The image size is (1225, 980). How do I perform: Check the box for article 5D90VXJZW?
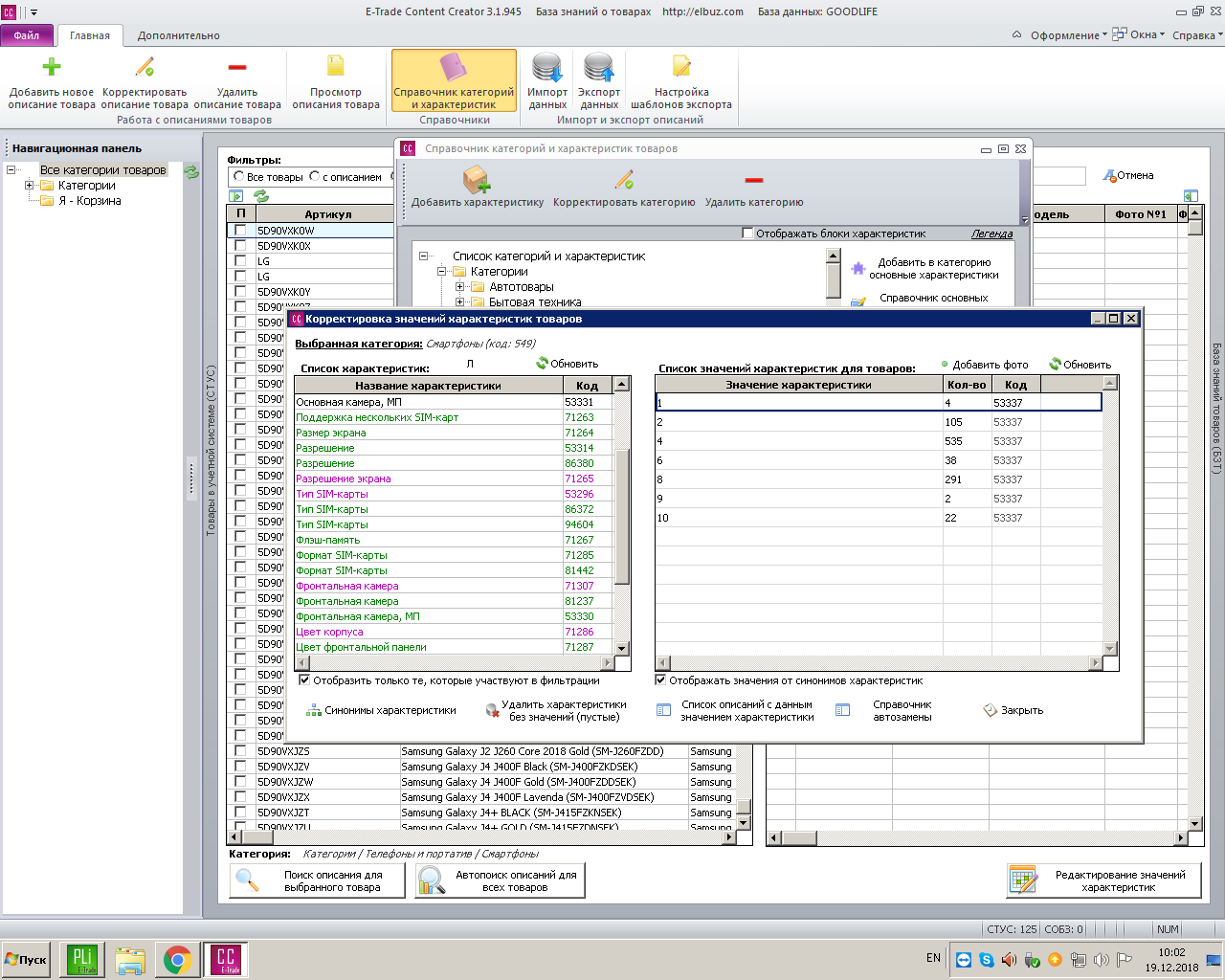coord(240,782)
